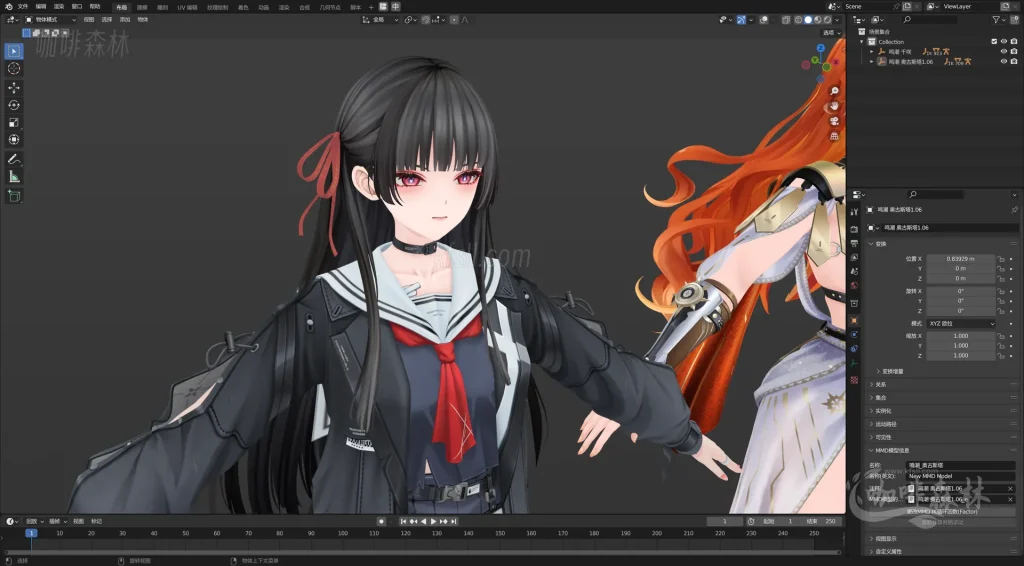Select the Move tool
1024x566 pixels.
14,87
